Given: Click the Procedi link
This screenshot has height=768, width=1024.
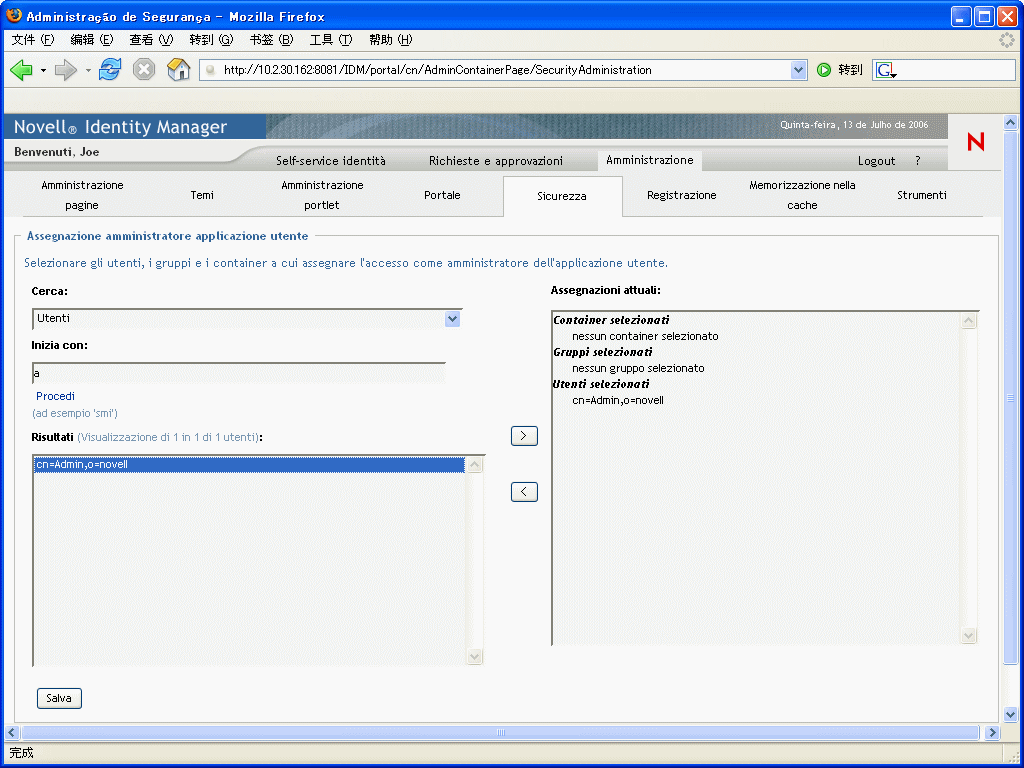Looking at the screenshot, I should (56, 396).
